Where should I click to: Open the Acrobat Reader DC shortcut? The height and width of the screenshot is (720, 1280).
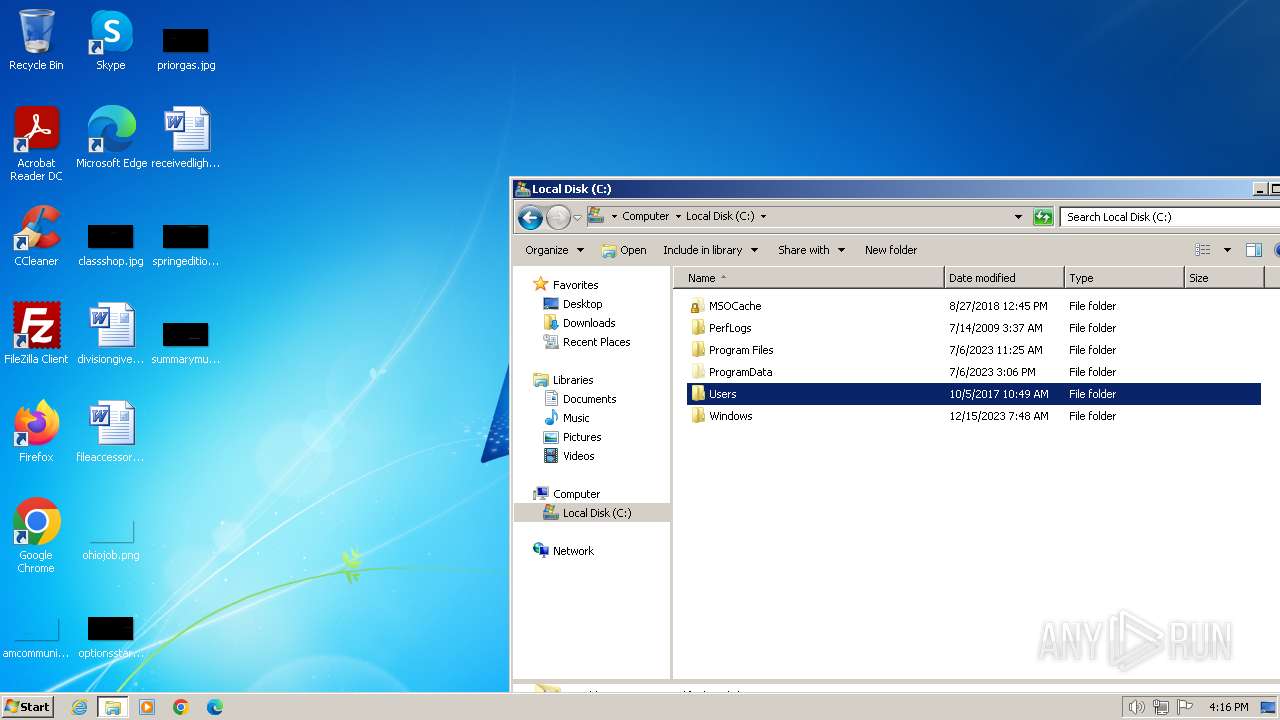coord(36,144)
